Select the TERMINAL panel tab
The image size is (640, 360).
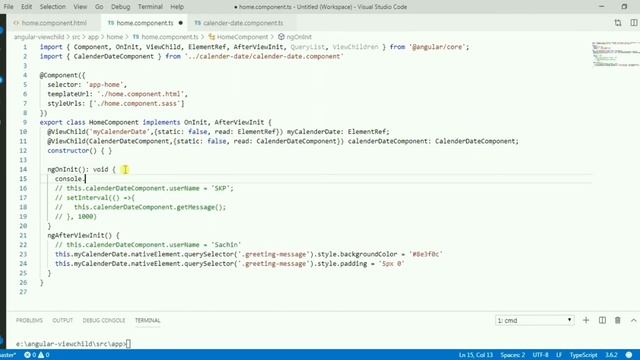tap(147, 320)
